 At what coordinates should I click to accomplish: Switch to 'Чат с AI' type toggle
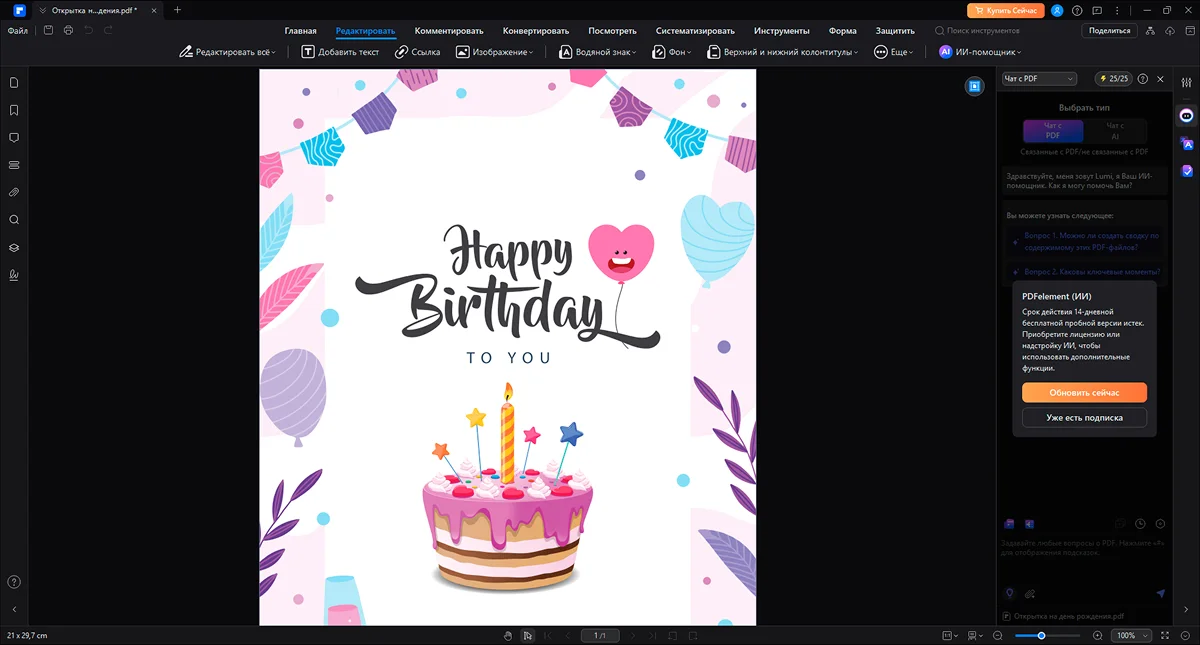click(1114, 131)
